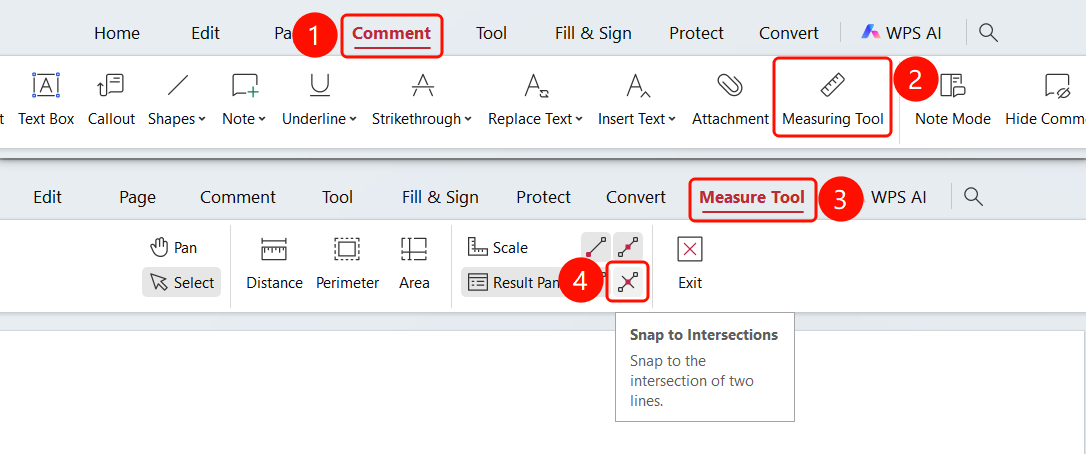
Task: Expand the Underline dropdown arrow
Action: coord(353,119)
